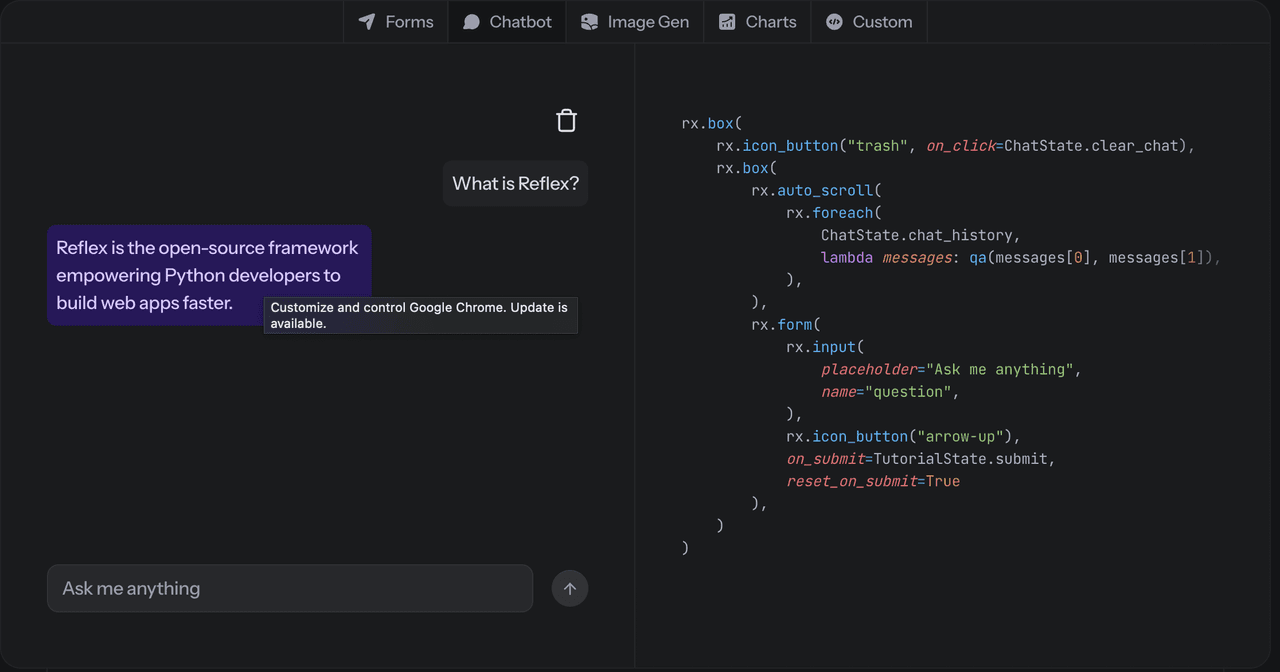Click the reset_on_submit=True code line
This screenshot has width=1280, height=672.
pos(872,481)
